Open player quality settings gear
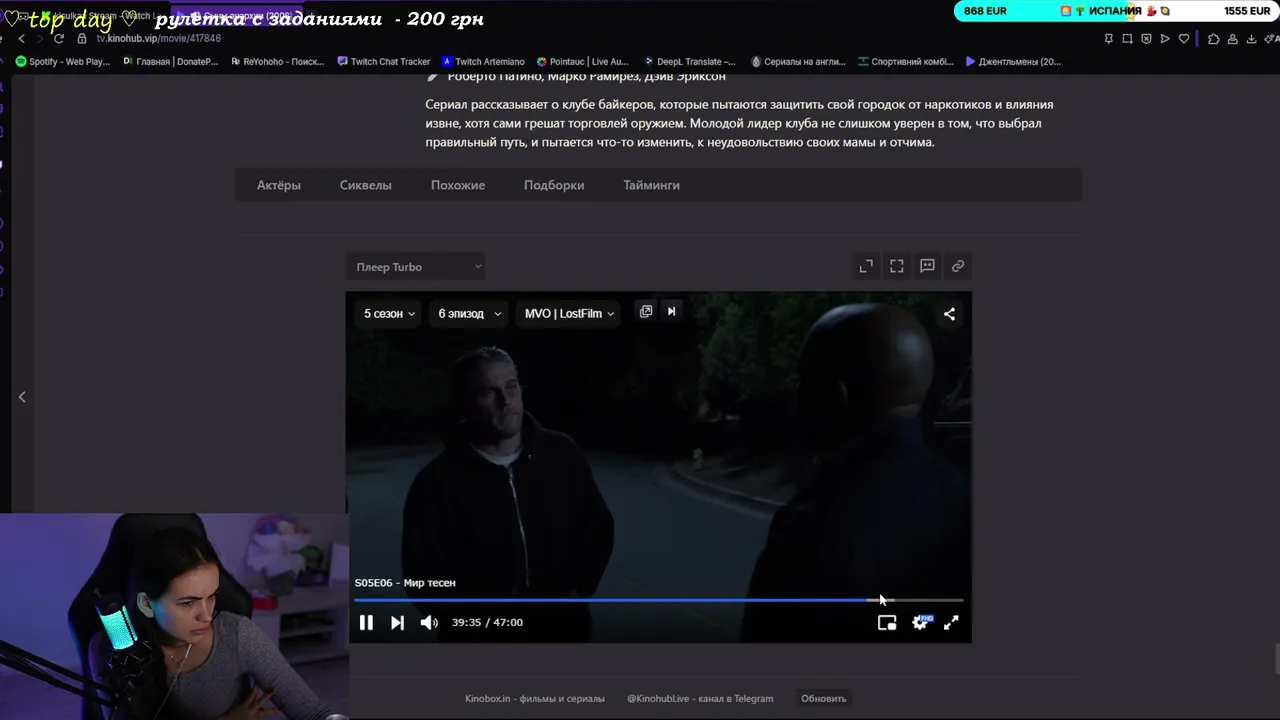 click(920, 623)
